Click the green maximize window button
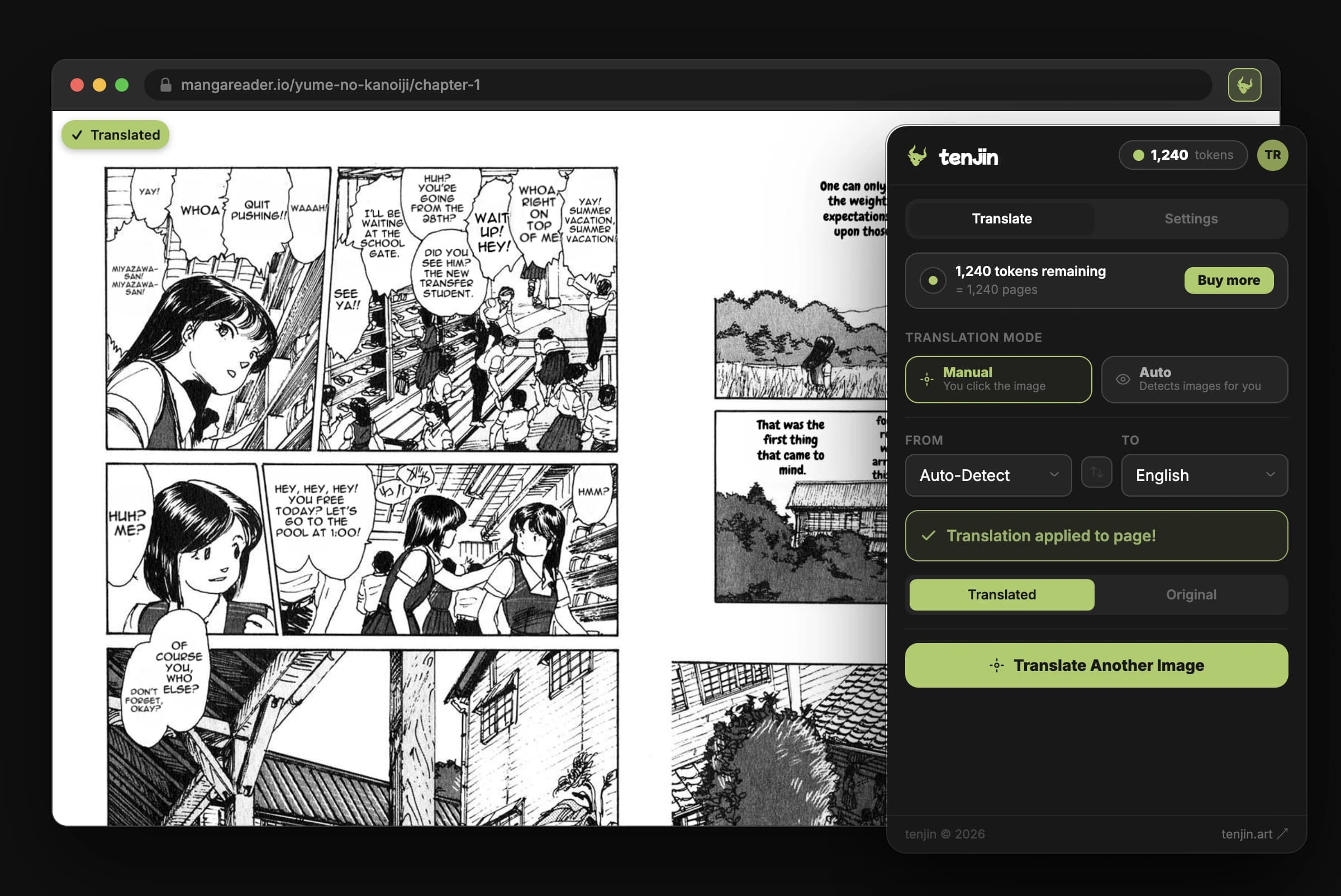Image resolution: width=1341 pixels, height=896 pixels. coord(122,85)
